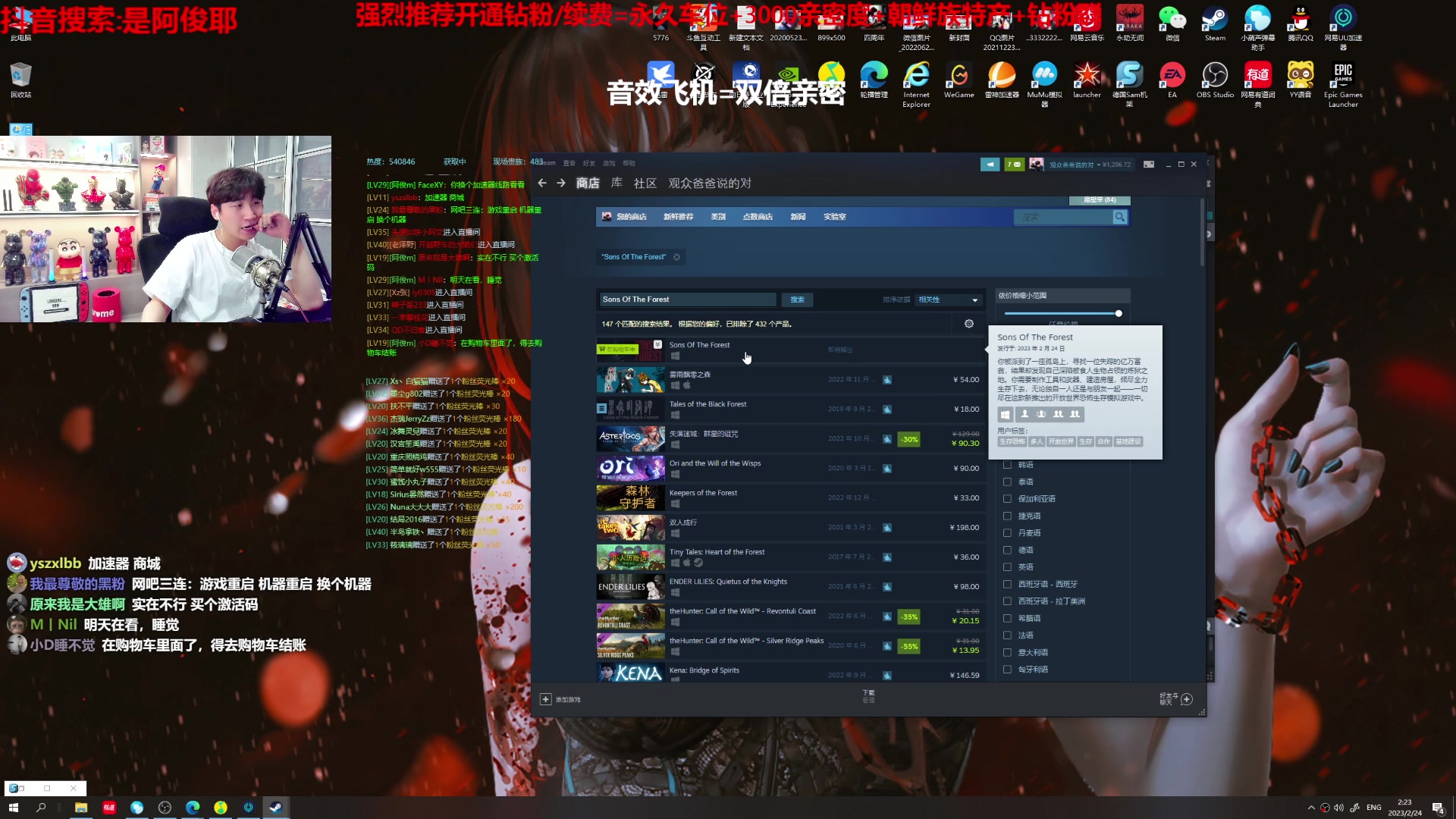Viewport: 1456px width, 819px height.
Task: Open Steam announcements megaphone icon
Action: coord(990,165)
